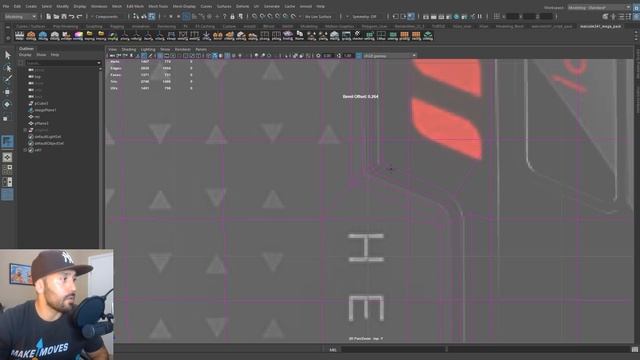Click the shelf gear settings icon
The image size is (640, 360).
pos(8,38)
